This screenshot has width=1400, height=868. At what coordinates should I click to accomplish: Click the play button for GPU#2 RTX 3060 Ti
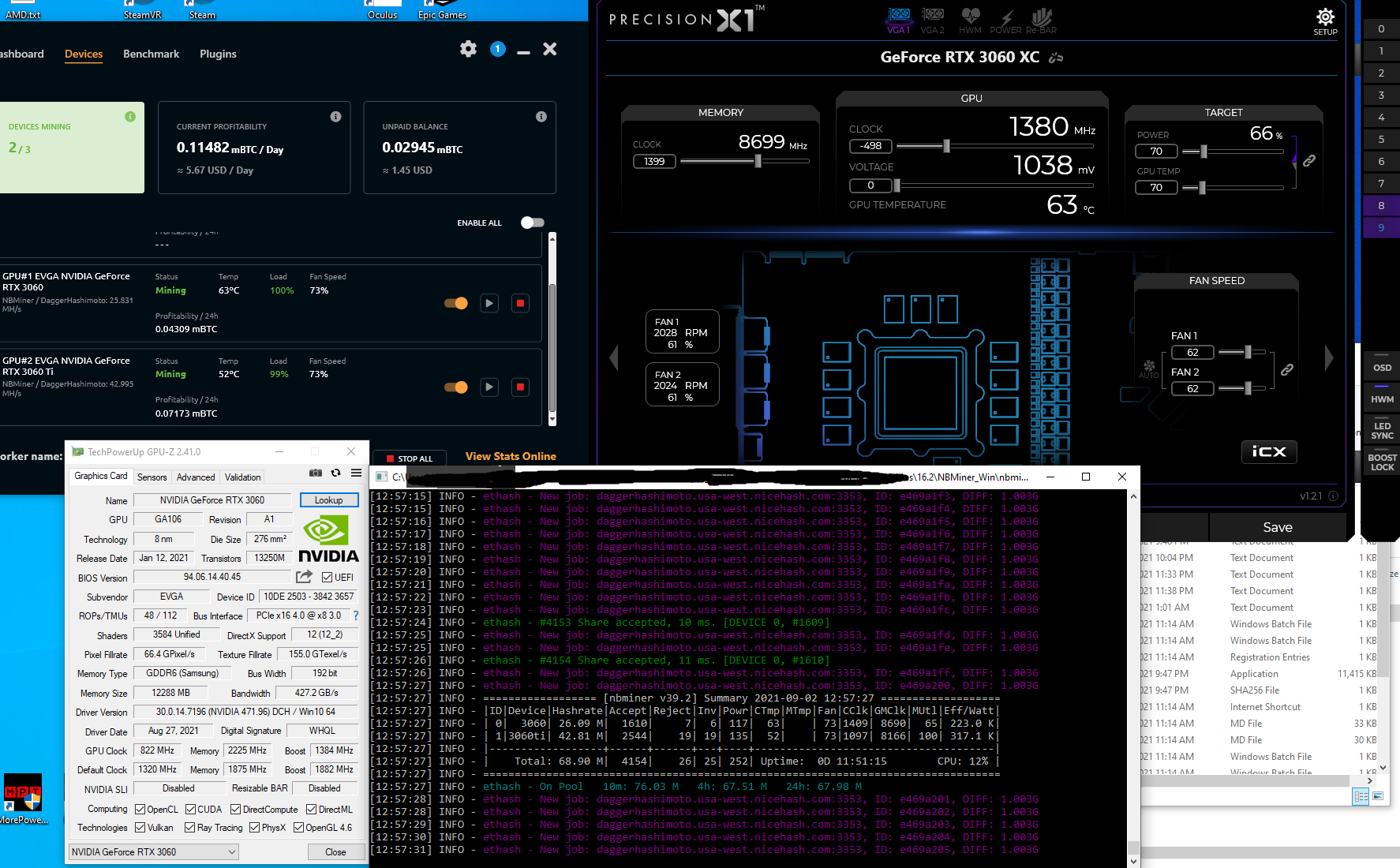tap(489, 387)
